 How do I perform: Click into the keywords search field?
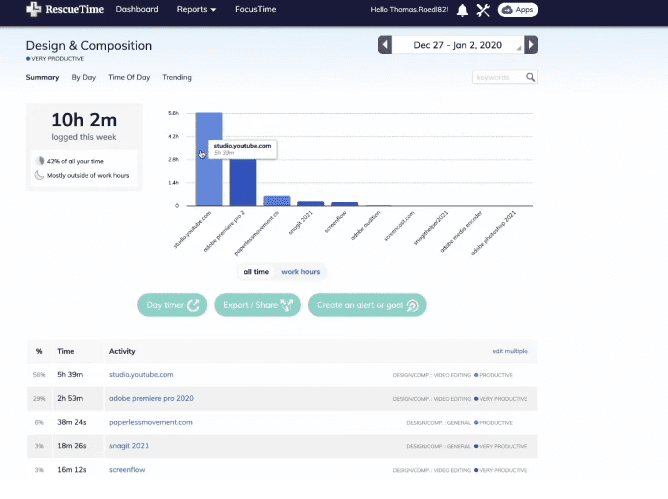(498, 77)
